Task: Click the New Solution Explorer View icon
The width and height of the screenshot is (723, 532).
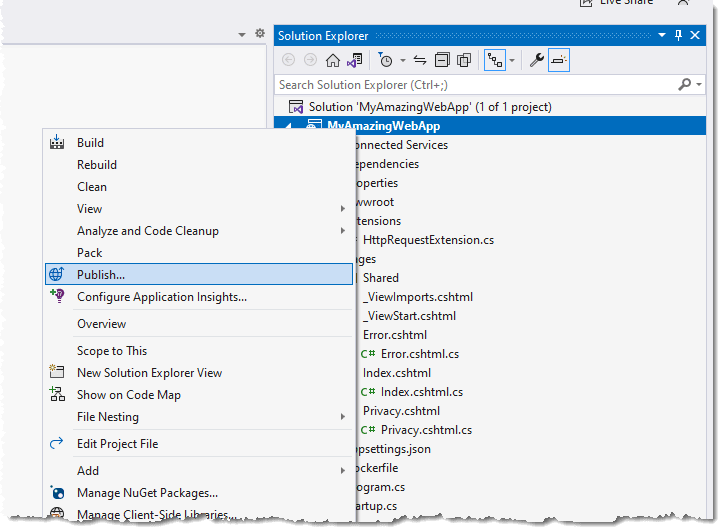Action: tap(57, 372)
